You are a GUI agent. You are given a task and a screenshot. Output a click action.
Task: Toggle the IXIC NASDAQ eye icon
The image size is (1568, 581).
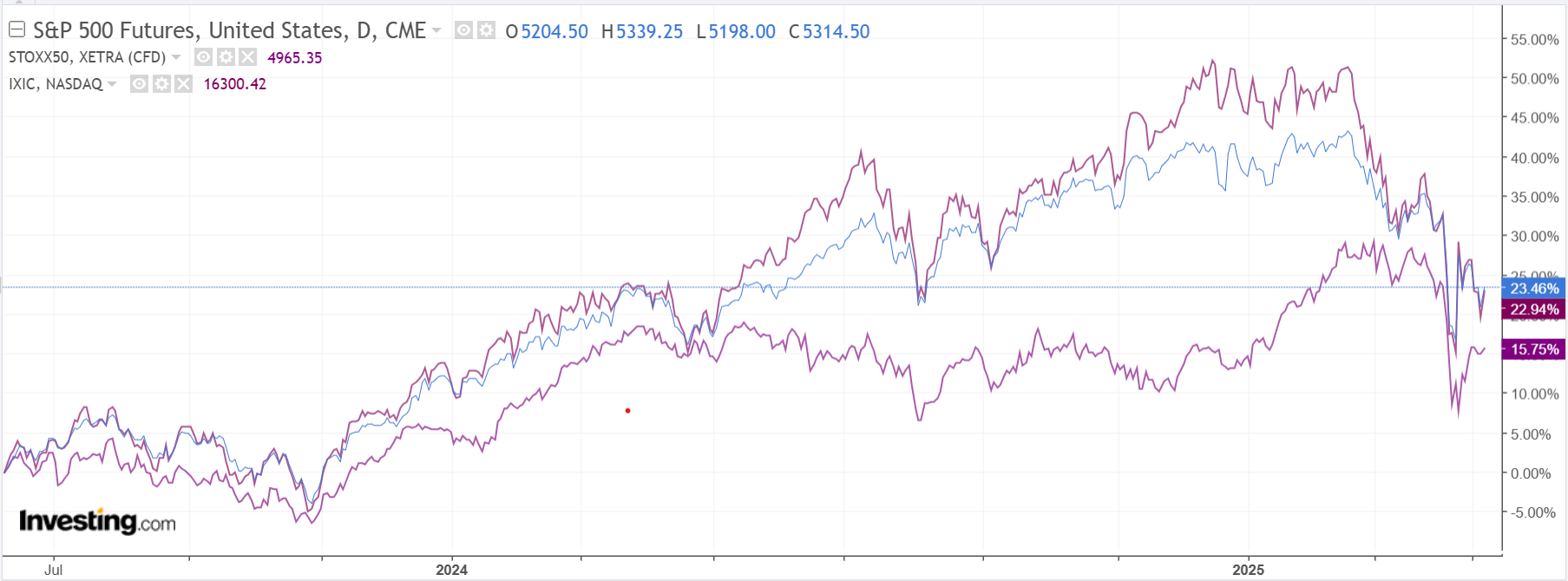[139, 84]
